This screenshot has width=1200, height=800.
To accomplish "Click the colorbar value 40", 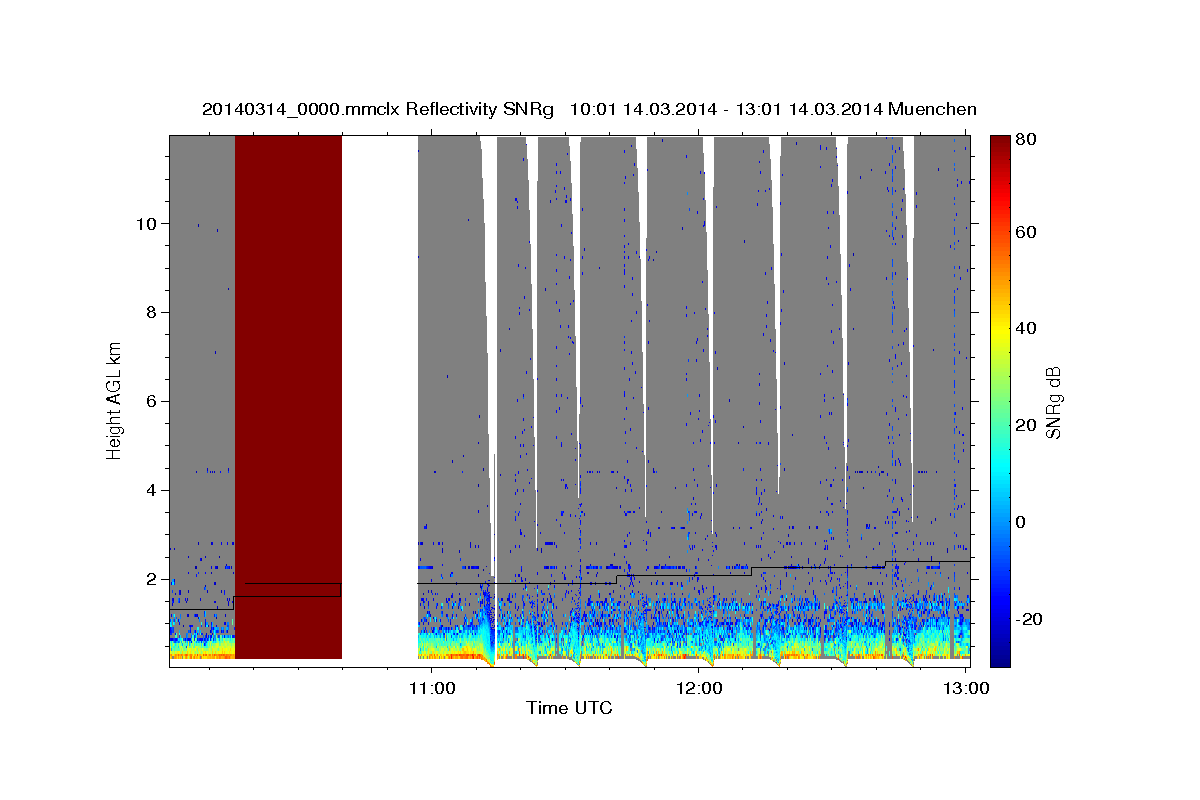I will point(1025,328).
